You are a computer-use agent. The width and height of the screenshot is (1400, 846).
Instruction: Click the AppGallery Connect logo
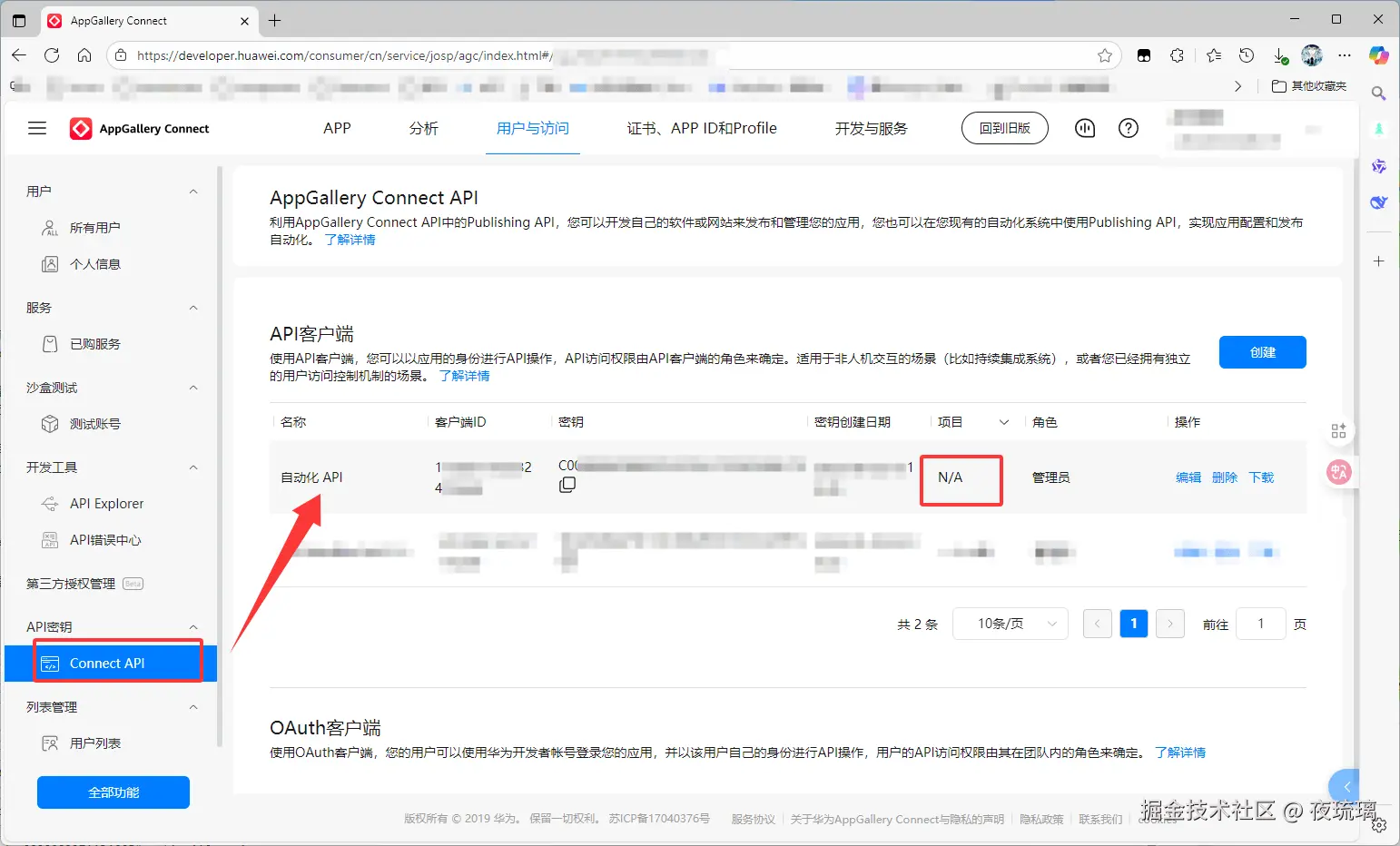140,129
